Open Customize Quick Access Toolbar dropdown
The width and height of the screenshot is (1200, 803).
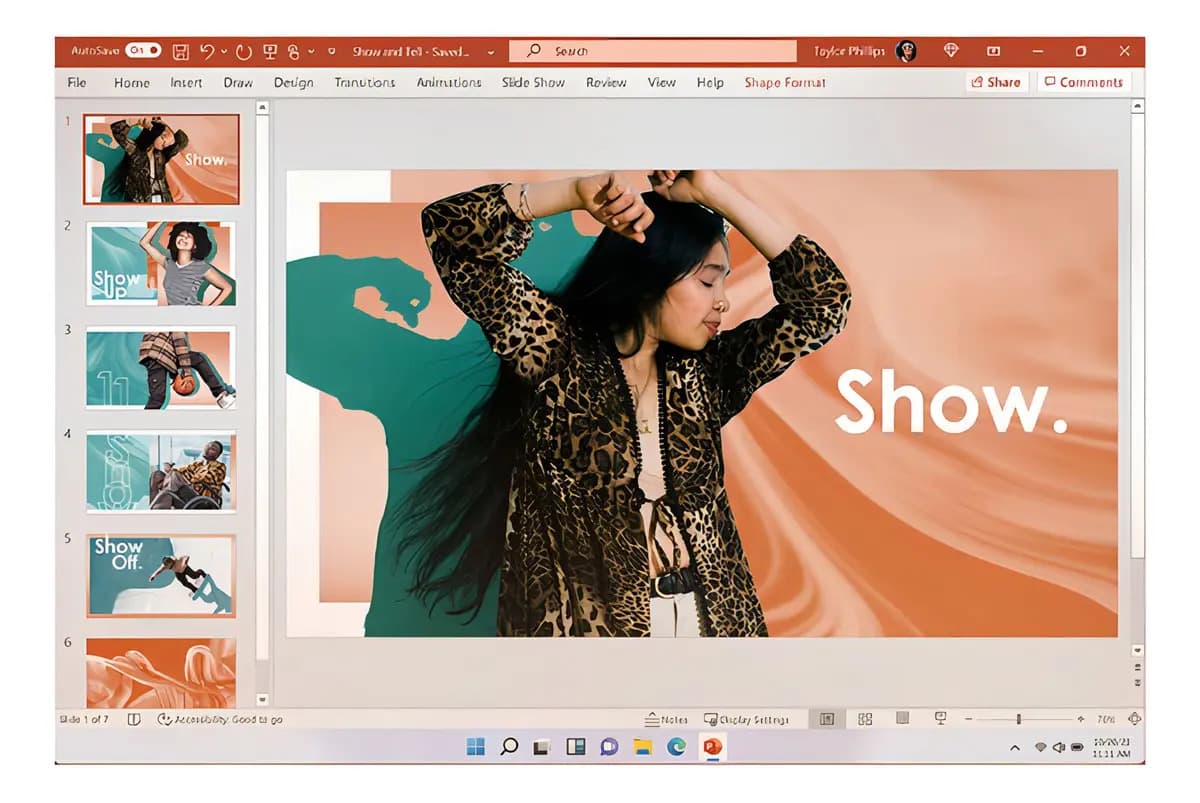[331, 51]
